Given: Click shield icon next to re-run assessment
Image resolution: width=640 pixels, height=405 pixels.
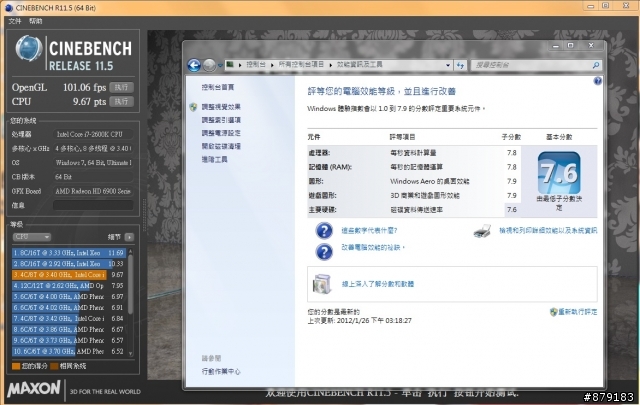Looking at the screenshot, I should click(x=553, y=312).
